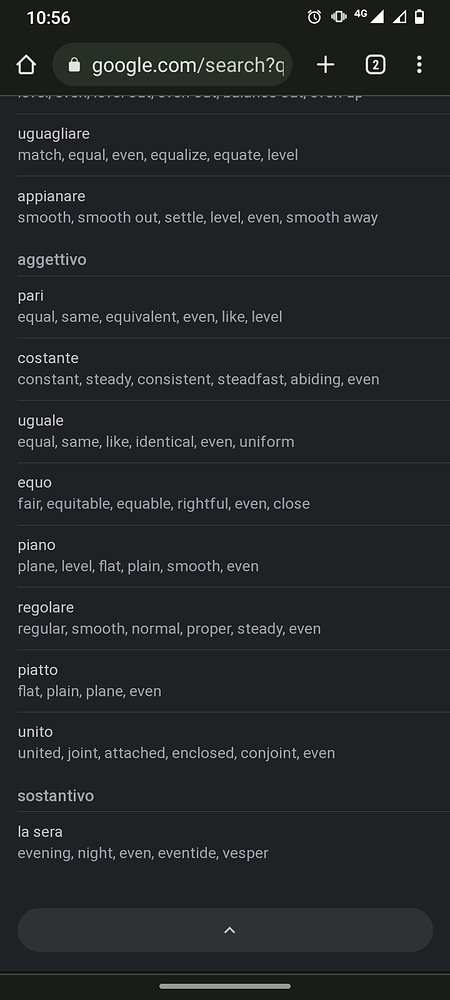450x1000 pixels.
Task: Tap the Chrome home icon
Action: (26, 64)
